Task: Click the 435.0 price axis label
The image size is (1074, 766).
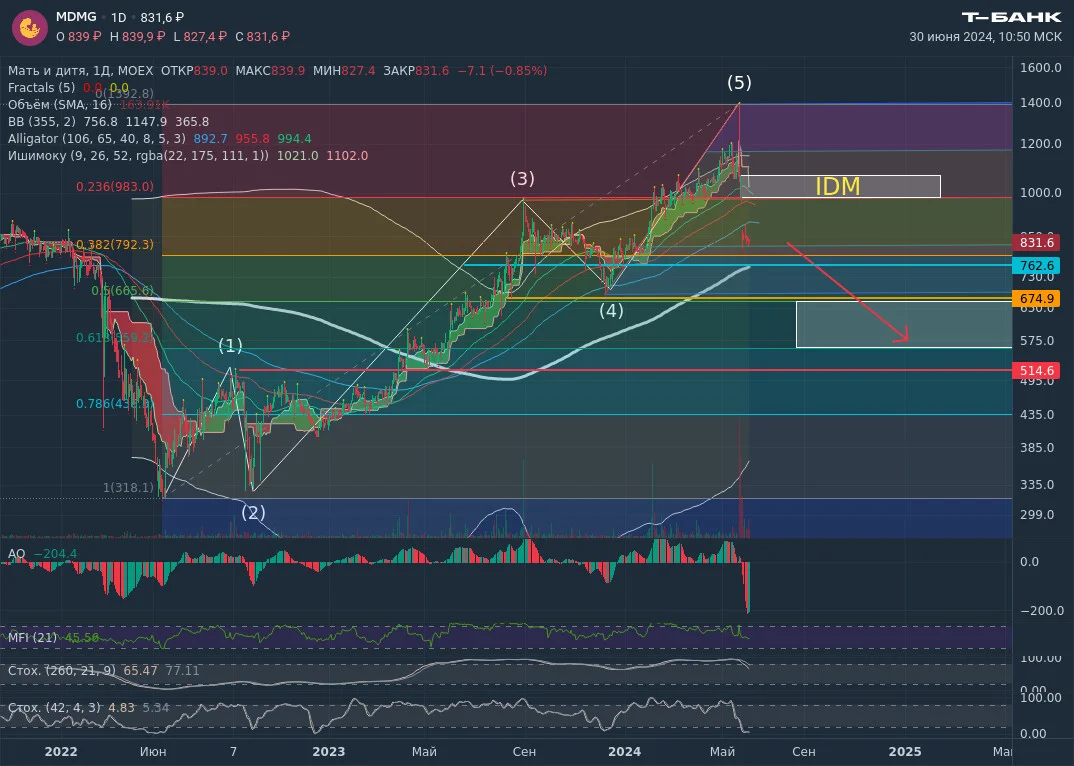Action: click(x=1036, y=415)
